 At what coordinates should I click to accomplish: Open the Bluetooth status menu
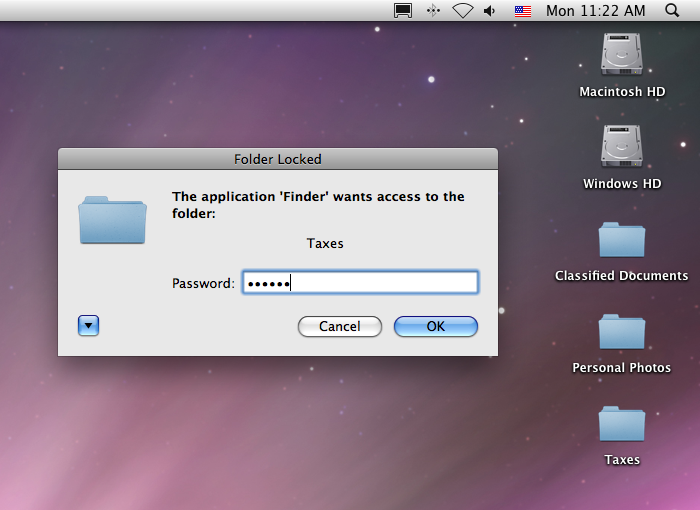click(x=433, y=11)
